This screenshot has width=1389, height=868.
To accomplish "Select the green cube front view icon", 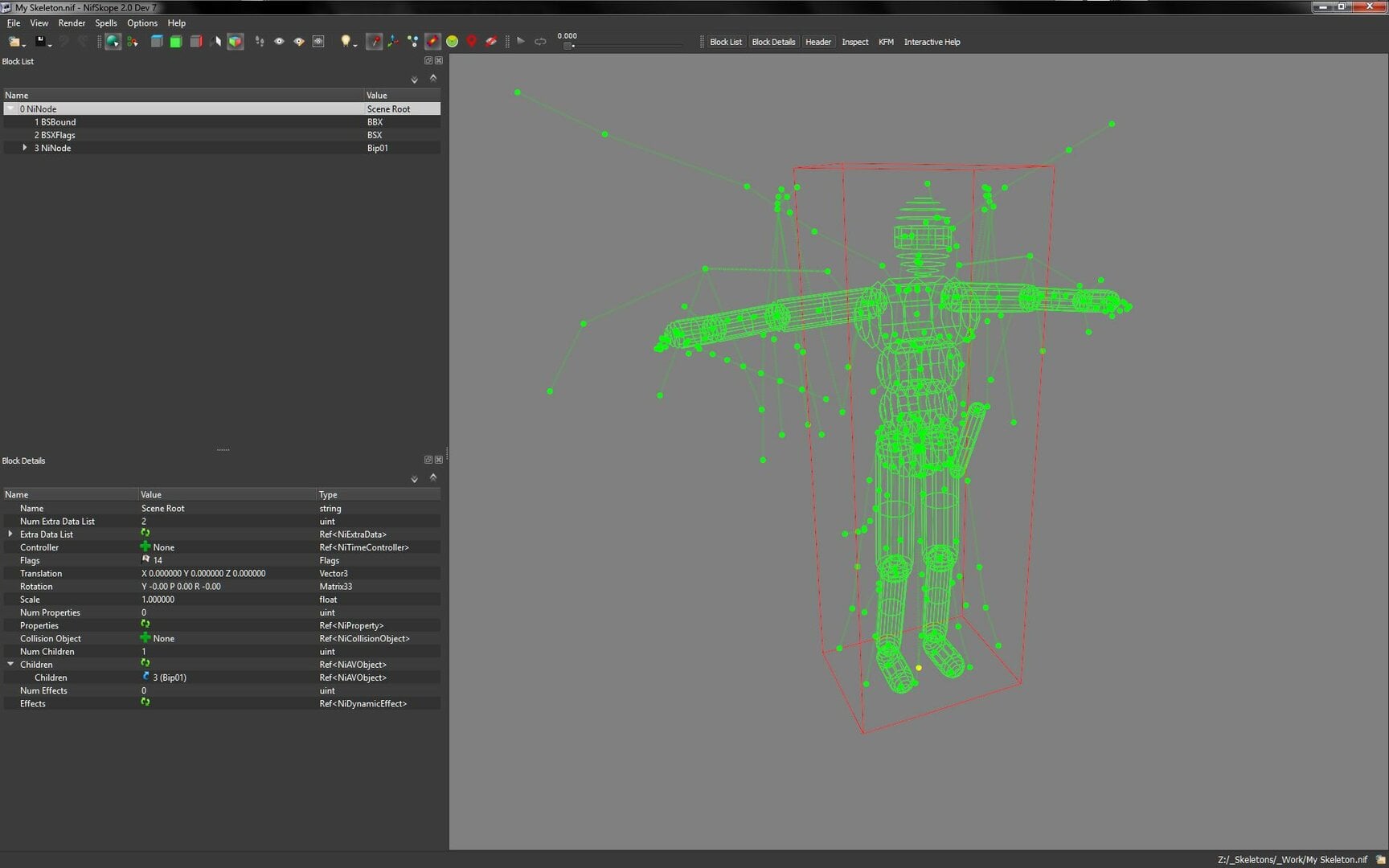I will [x=176, y=42].
